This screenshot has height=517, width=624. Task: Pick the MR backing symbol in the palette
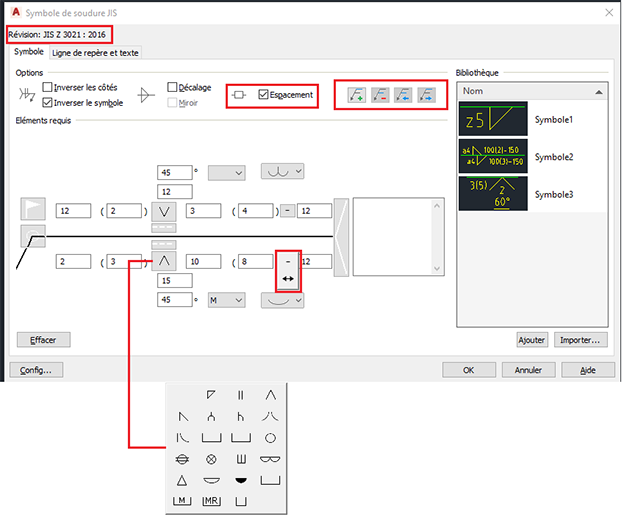[211, 501]
